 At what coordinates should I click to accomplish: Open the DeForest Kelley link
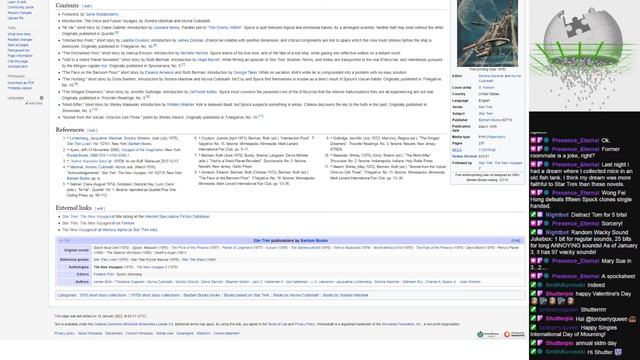[x=203, y=92]
